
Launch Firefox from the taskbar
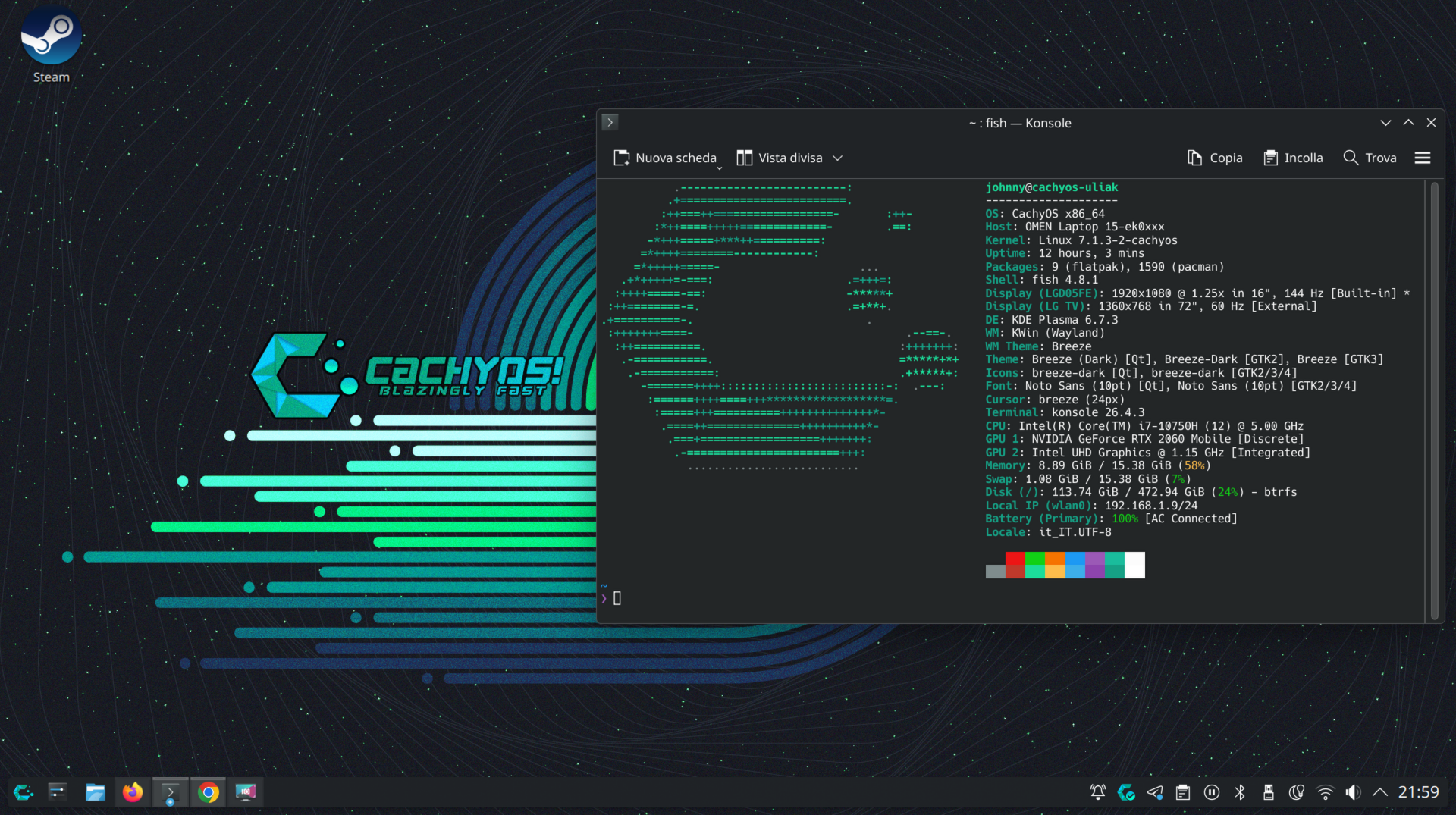click(133, 792)
